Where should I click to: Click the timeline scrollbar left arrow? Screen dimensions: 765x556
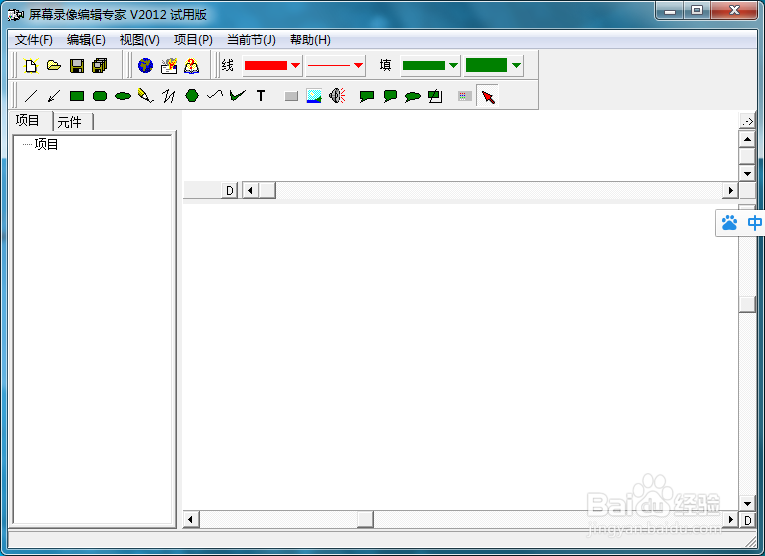point(250,190)
